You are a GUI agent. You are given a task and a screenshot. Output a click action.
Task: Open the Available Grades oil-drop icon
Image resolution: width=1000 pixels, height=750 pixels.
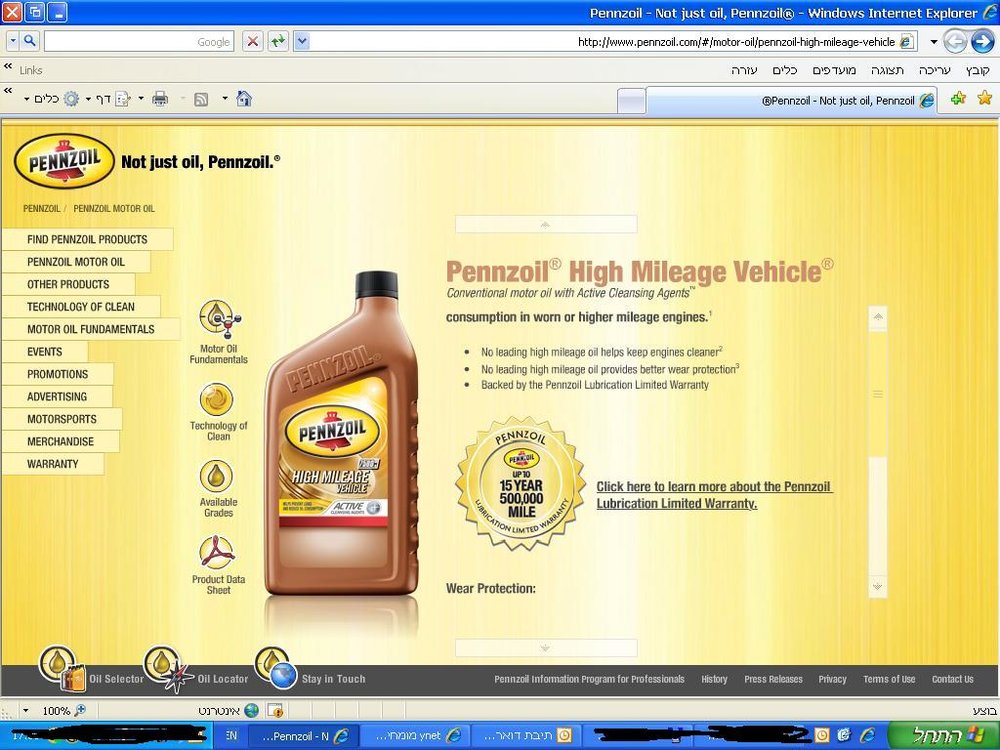coord(216,476)
